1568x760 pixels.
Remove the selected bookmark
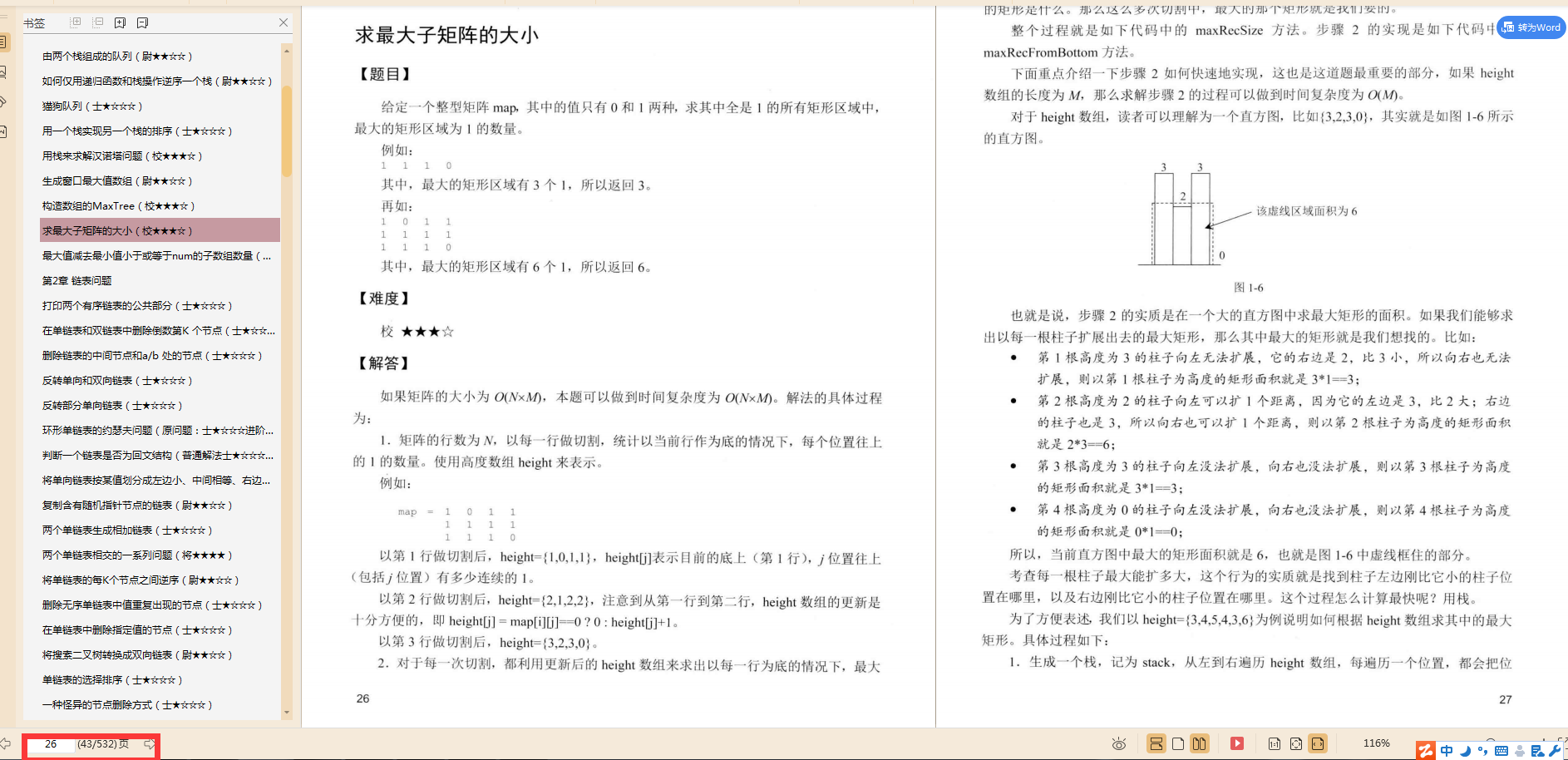142,22
